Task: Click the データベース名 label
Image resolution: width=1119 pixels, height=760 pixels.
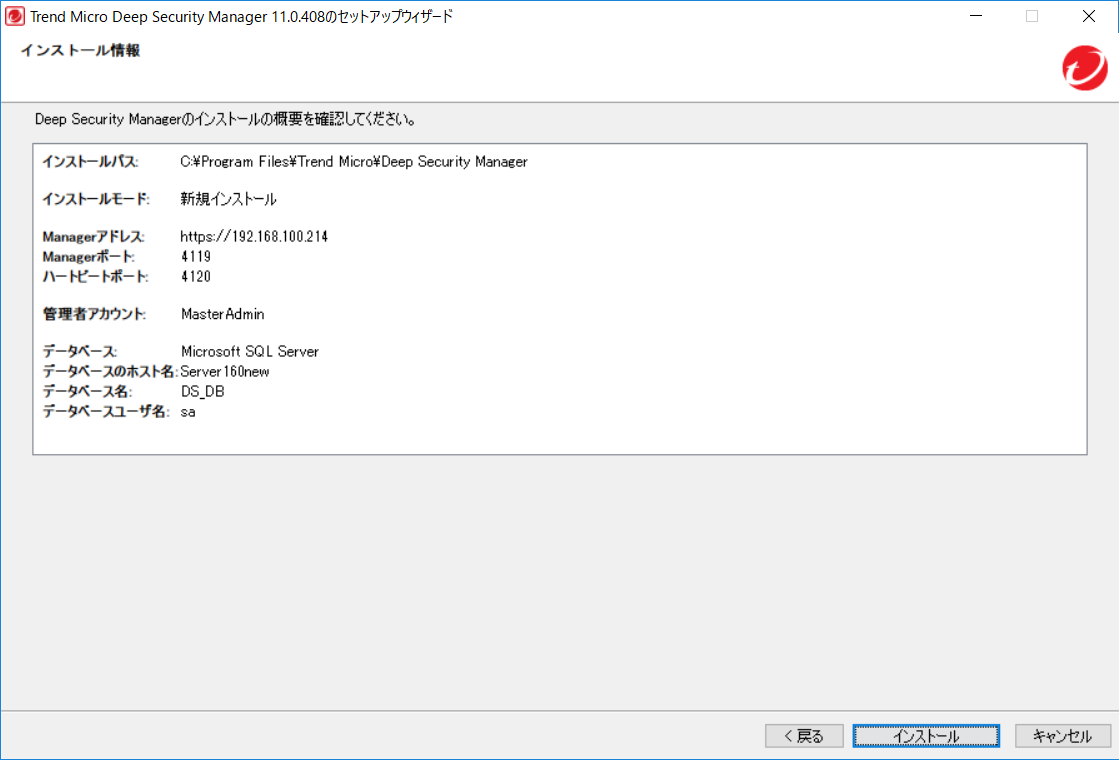Action: 87,391
